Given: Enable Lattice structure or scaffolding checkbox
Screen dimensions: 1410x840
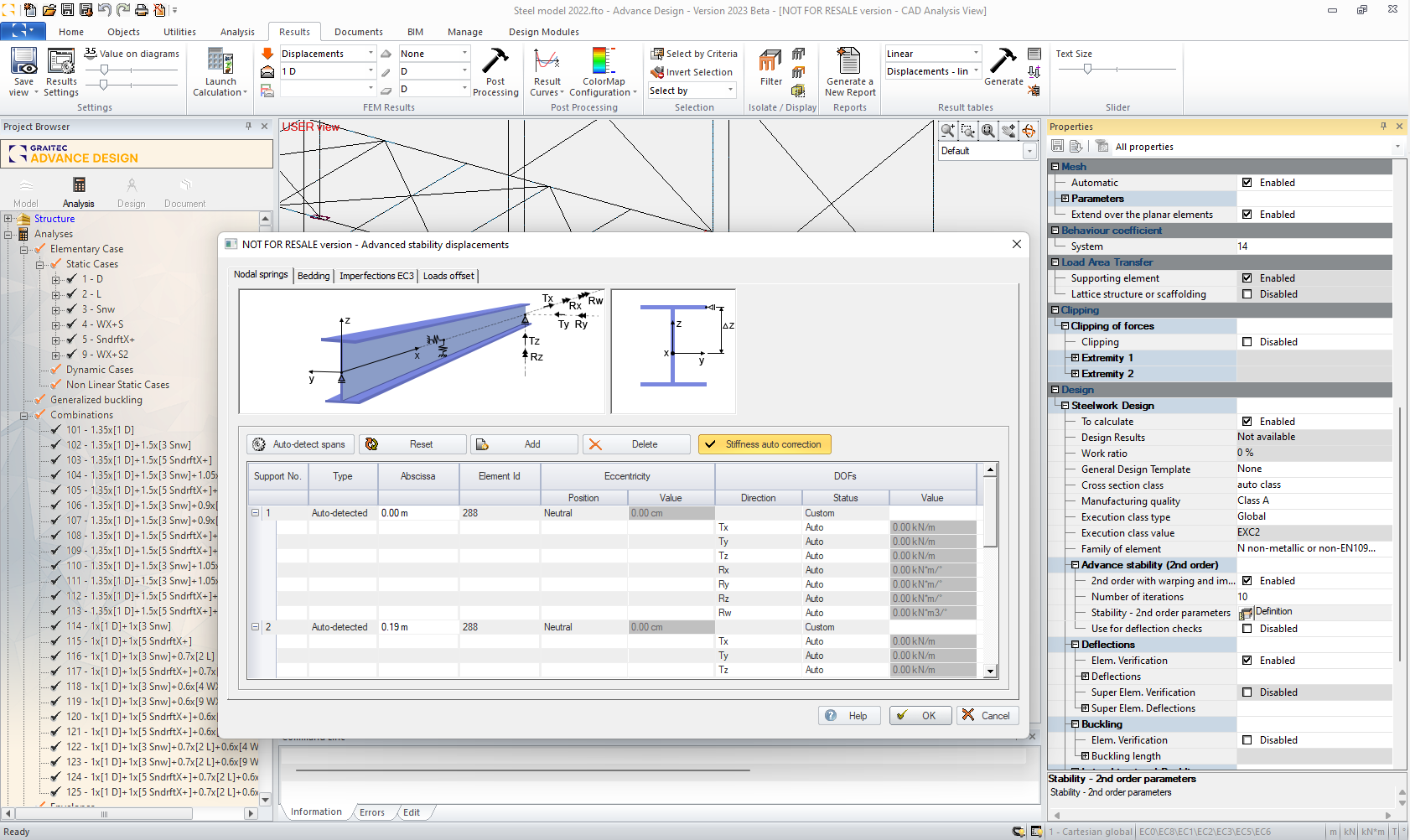Looking at the screenshot, I should click(1247, 294).
